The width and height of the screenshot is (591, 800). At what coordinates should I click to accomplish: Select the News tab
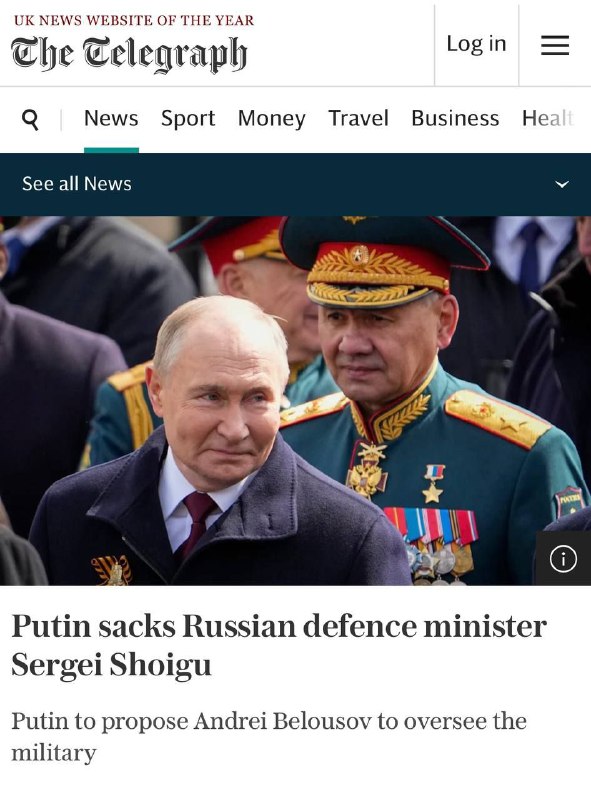coord(111,118)
